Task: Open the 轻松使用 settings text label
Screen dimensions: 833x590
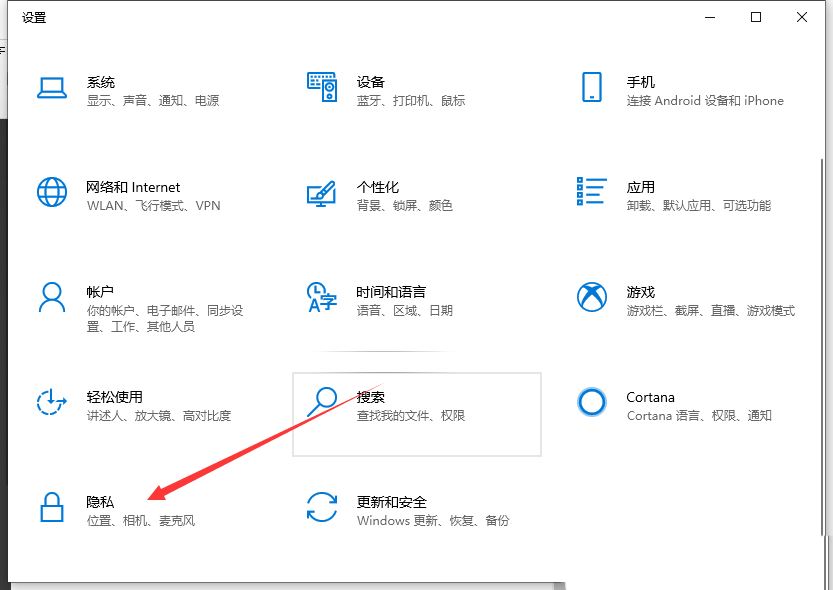Action: tap(114, 397)
